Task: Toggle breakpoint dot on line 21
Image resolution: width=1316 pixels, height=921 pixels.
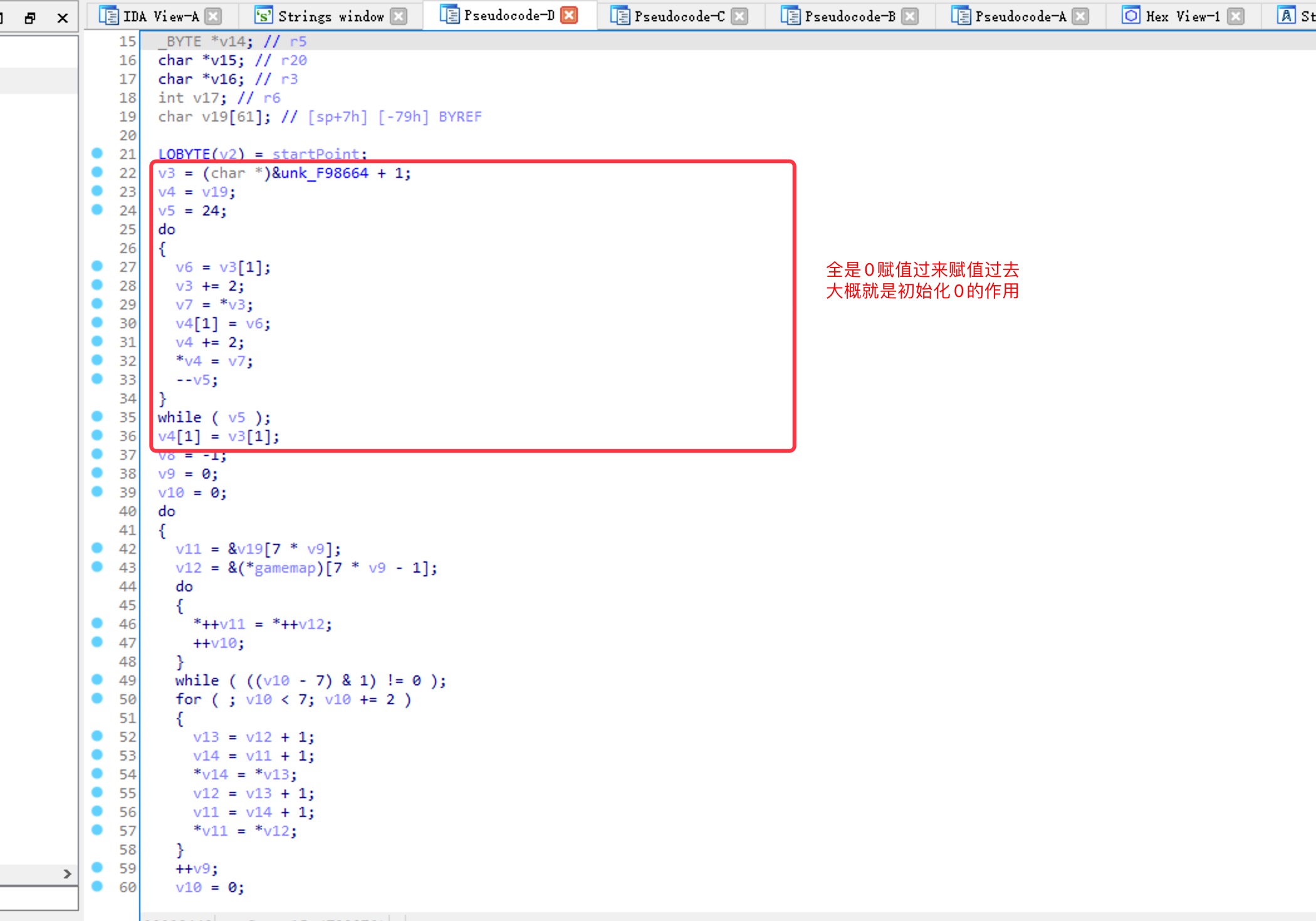Action: [x=97, y=153]
